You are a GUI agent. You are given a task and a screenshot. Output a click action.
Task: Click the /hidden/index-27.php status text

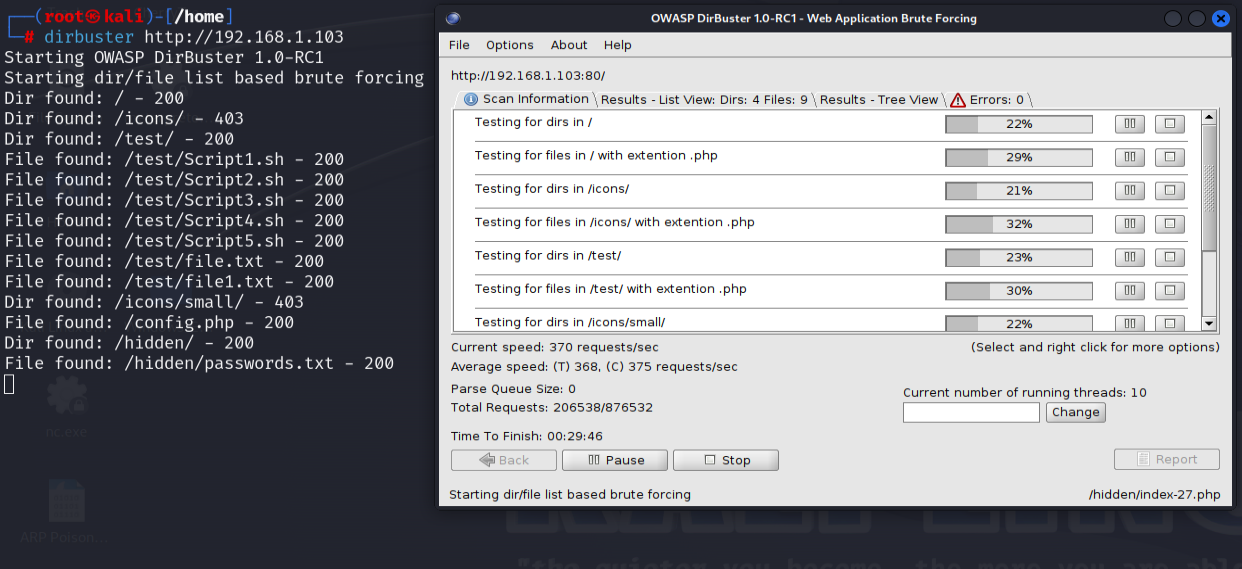click(x=1154, y=494)
